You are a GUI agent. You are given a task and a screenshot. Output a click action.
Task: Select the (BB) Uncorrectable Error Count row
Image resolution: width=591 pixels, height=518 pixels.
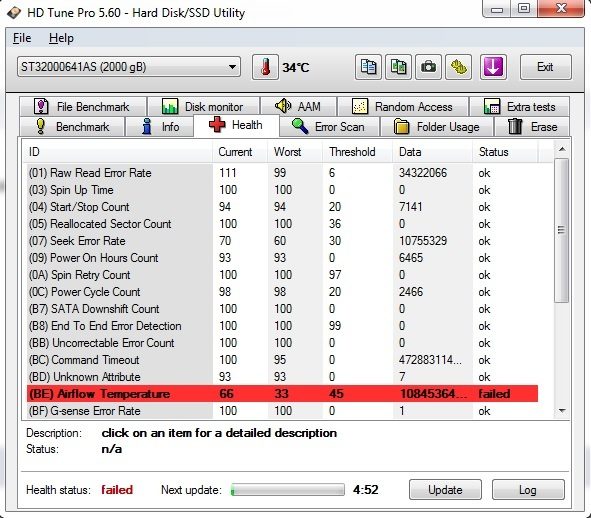pos(282,343)
